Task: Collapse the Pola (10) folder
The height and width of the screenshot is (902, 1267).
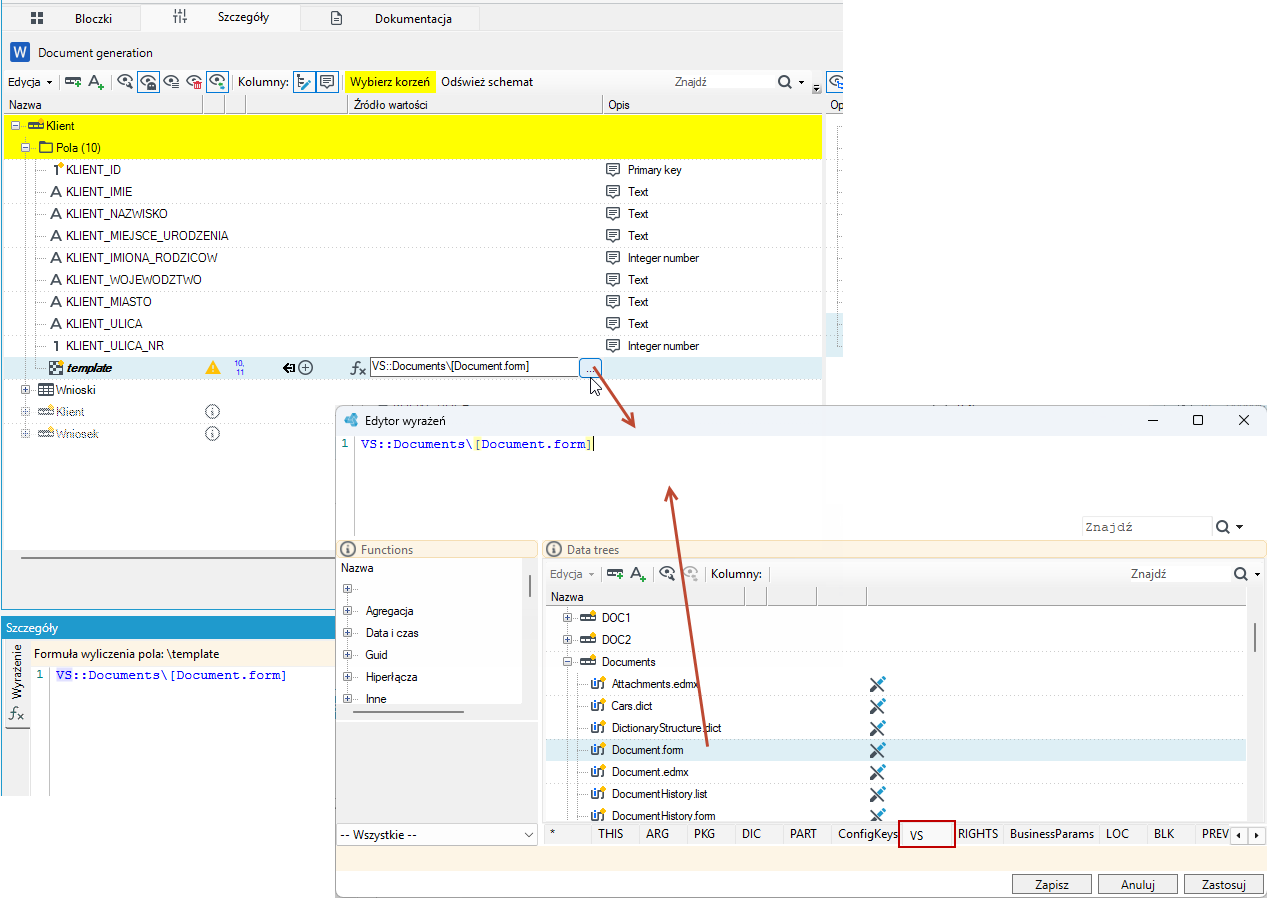Action: [x=26, y=148]
